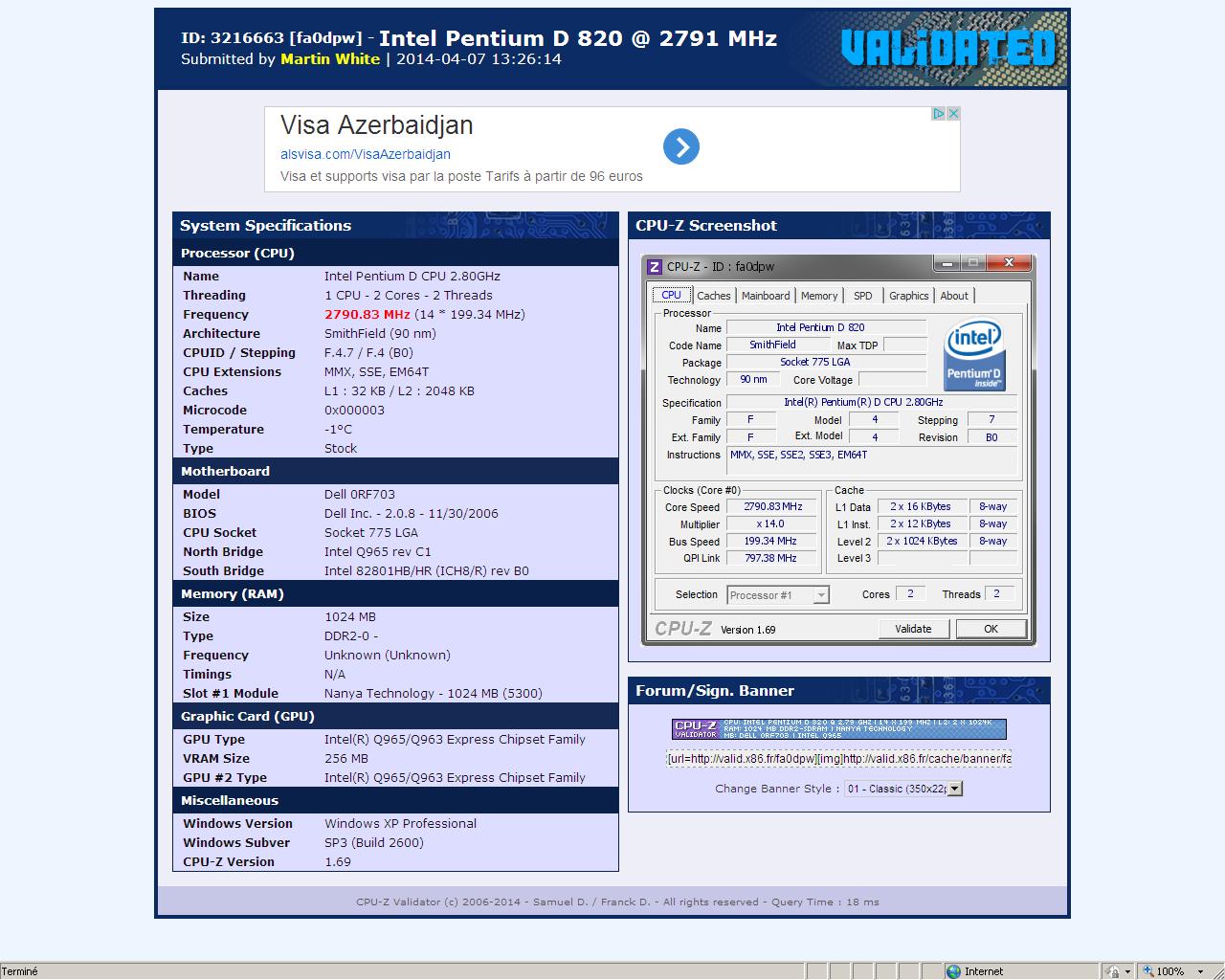Click the -1°C temperature value

click(339, 430)
